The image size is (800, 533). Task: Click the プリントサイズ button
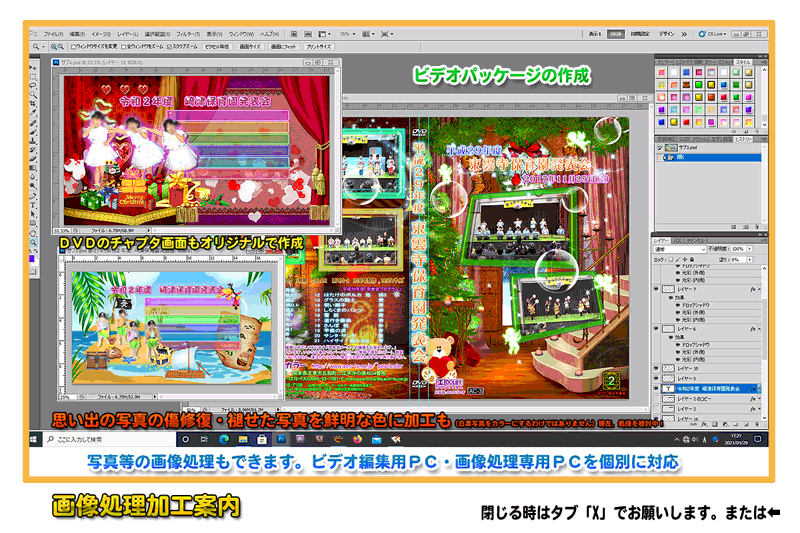point(319,46)
